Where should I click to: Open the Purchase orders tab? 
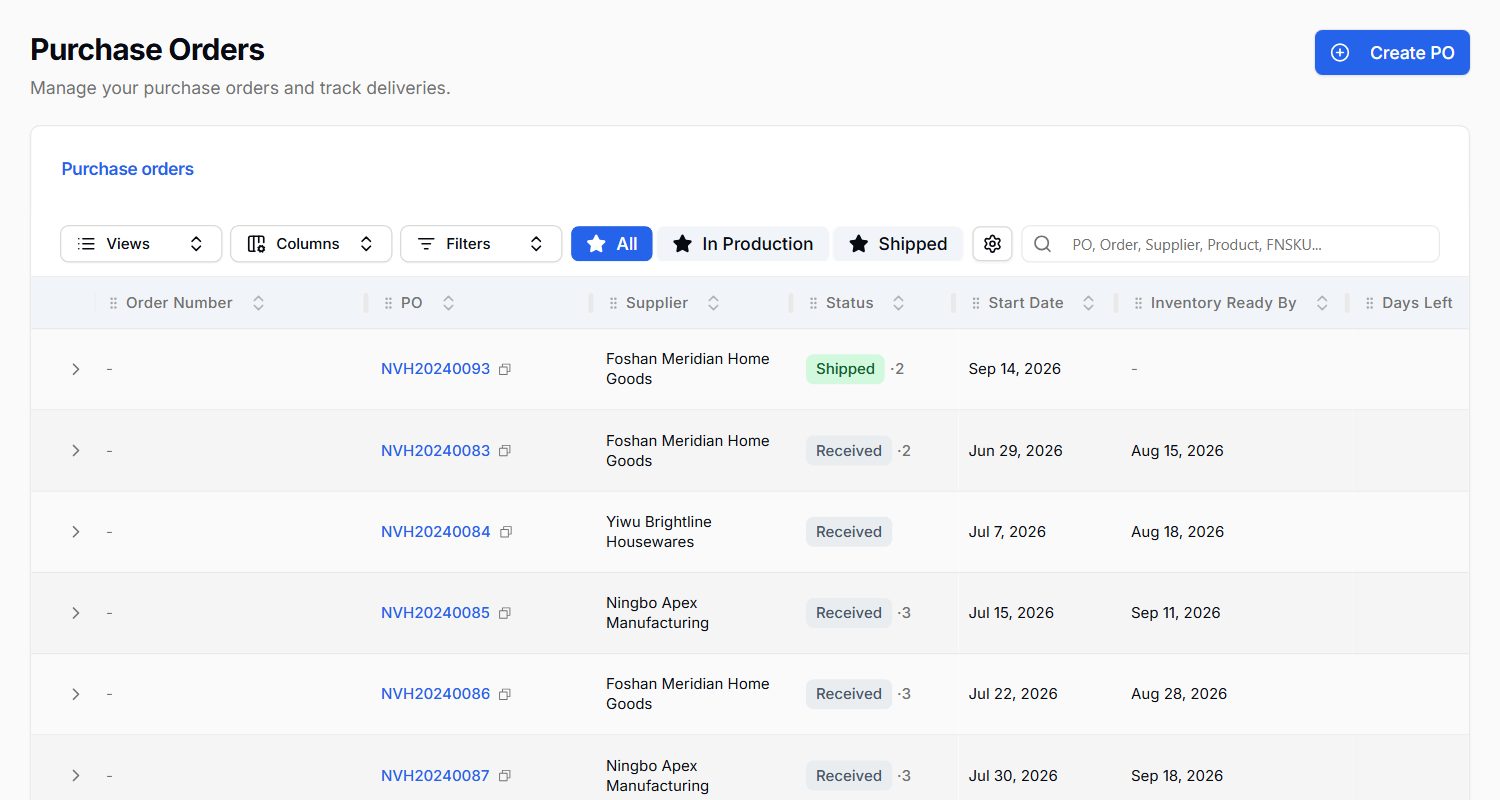[128, 169]
